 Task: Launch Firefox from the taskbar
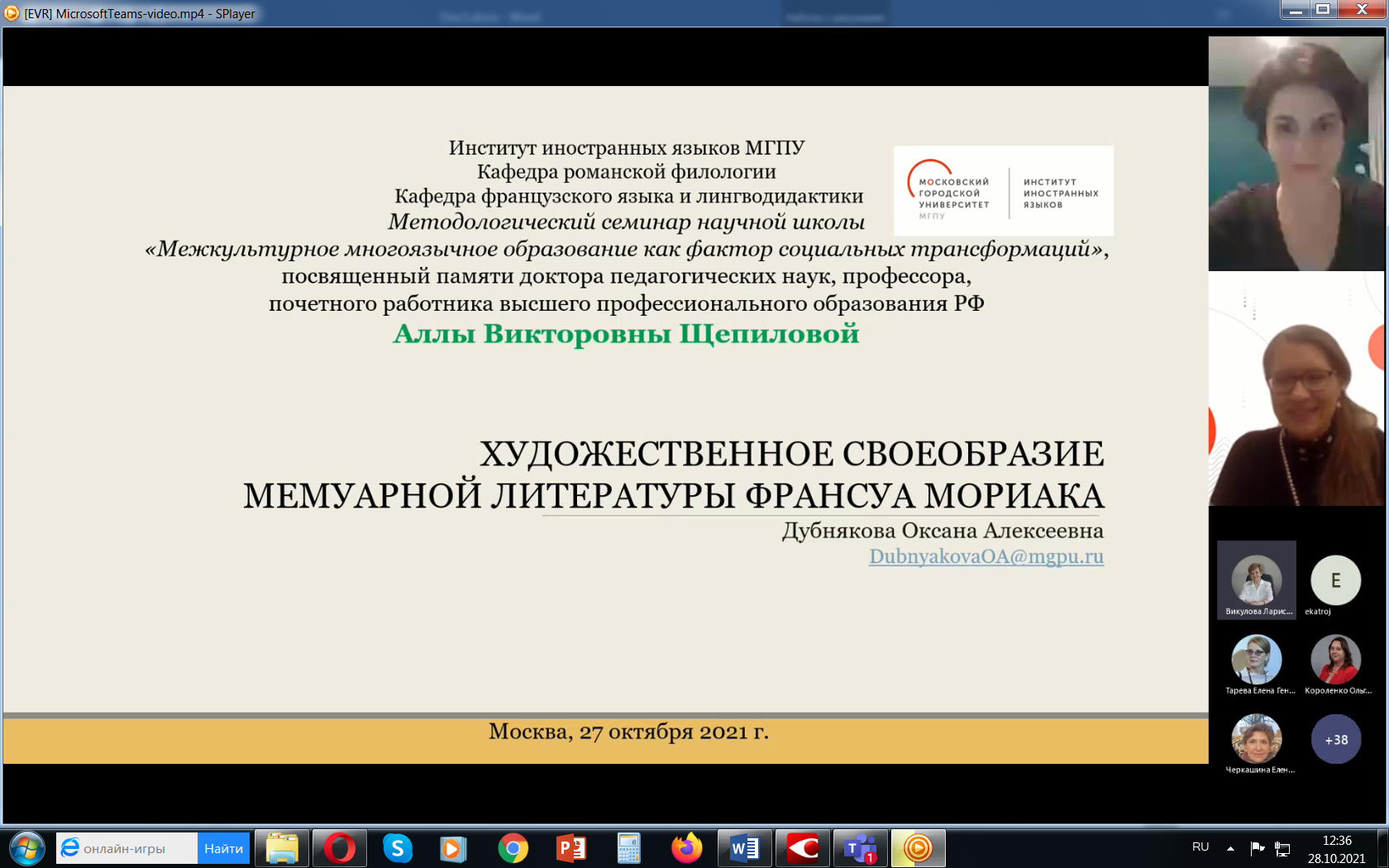point(687,848)
